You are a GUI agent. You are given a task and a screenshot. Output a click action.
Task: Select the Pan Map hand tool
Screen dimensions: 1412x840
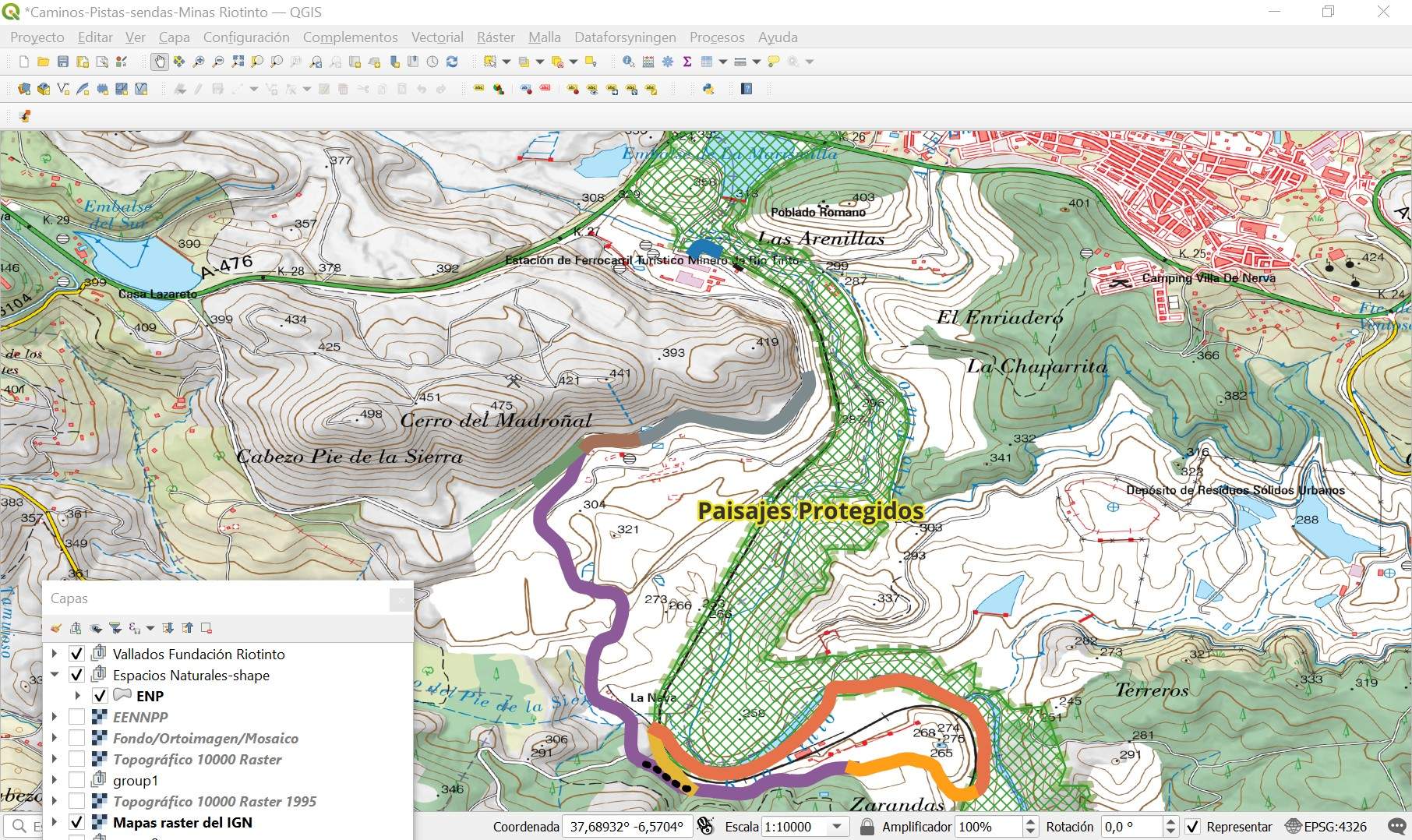pos(160,62)
